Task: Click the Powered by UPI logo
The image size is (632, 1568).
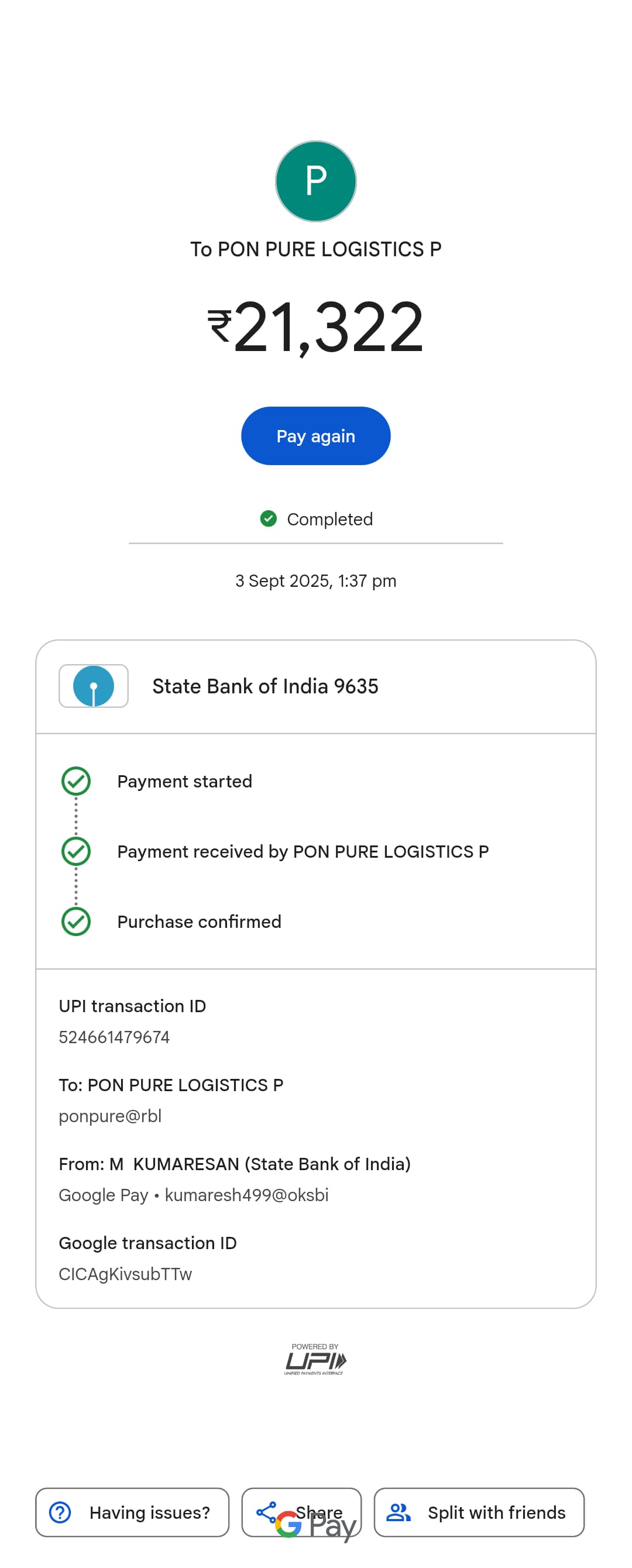Action: [x=315, y=1359]
